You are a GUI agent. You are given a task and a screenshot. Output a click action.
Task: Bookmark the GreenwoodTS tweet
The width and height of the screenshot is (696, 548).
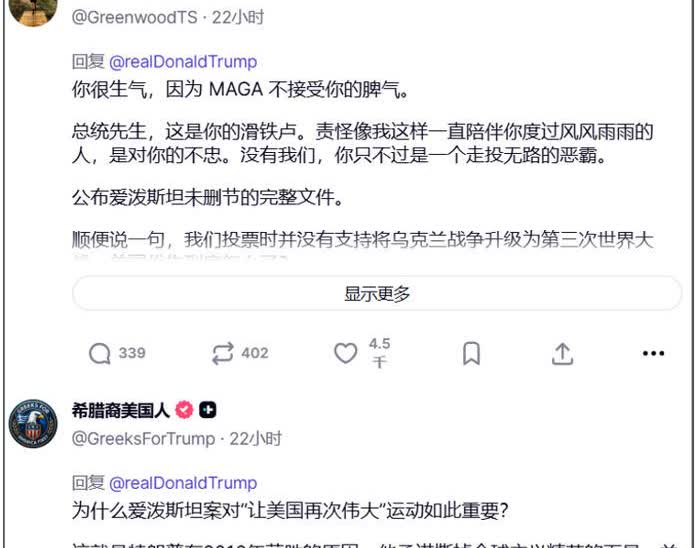pos(471,354)
